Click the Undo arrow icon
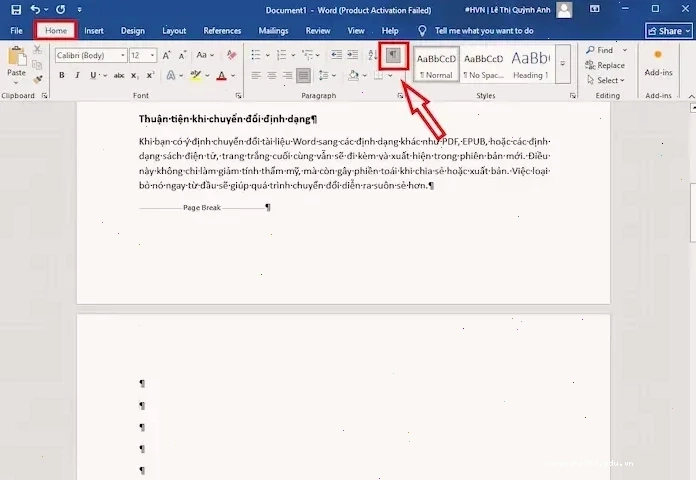This screenshot has width=696, height=480. (36, 9)
